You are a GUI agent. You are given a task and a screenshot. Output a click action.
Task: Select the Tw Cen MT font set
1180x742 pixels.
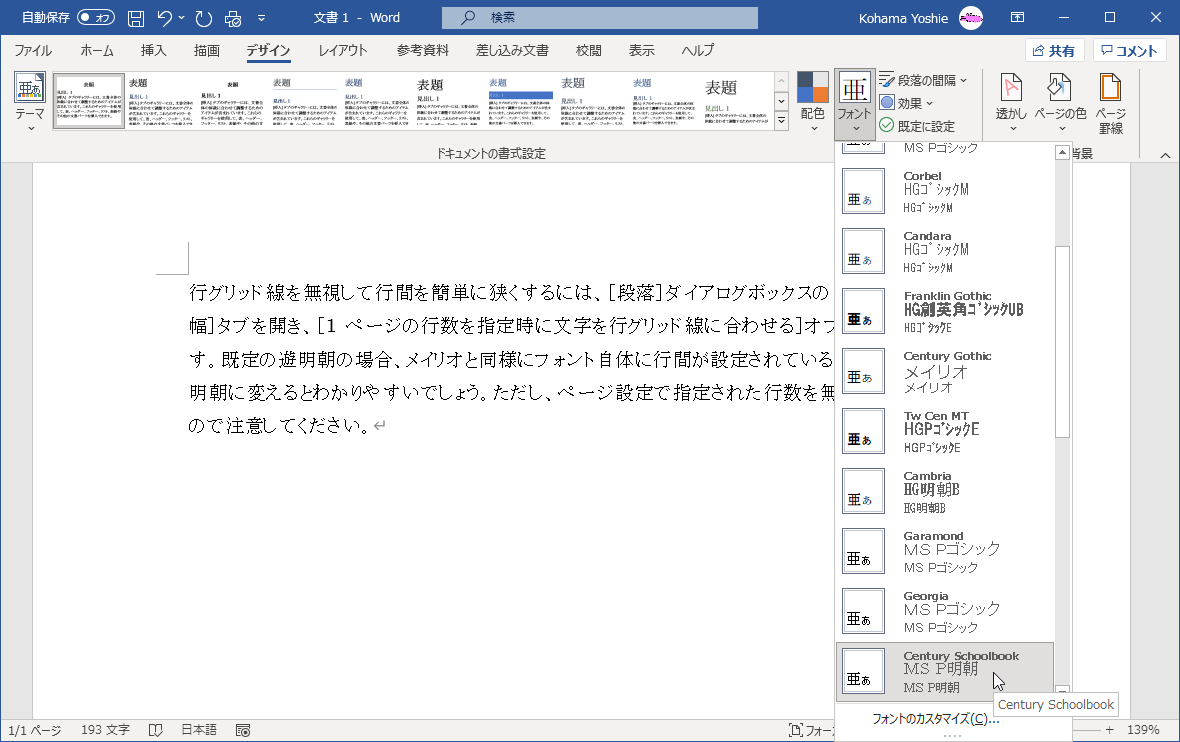[944, 431]
